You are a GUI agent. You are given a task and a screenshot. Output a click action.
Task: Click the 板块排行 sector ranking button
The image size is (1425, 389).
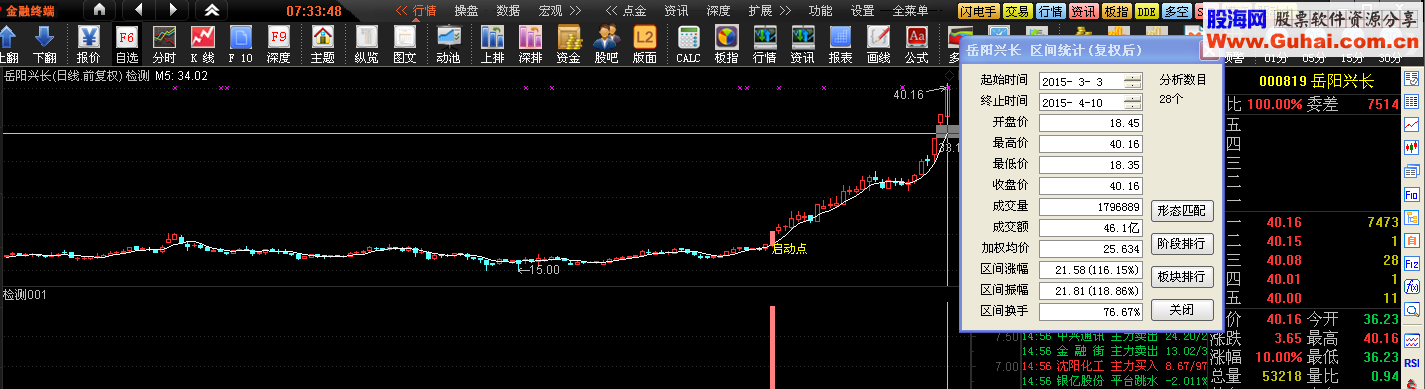pos(1183,276)
